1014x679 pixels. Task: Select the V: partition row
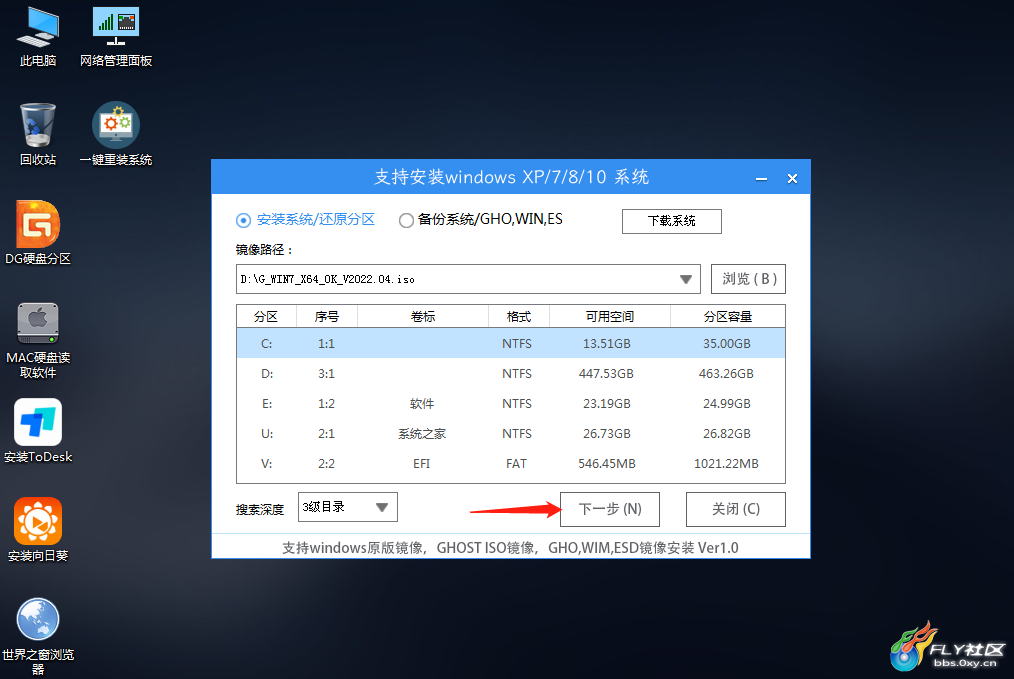tap(511, 464)
